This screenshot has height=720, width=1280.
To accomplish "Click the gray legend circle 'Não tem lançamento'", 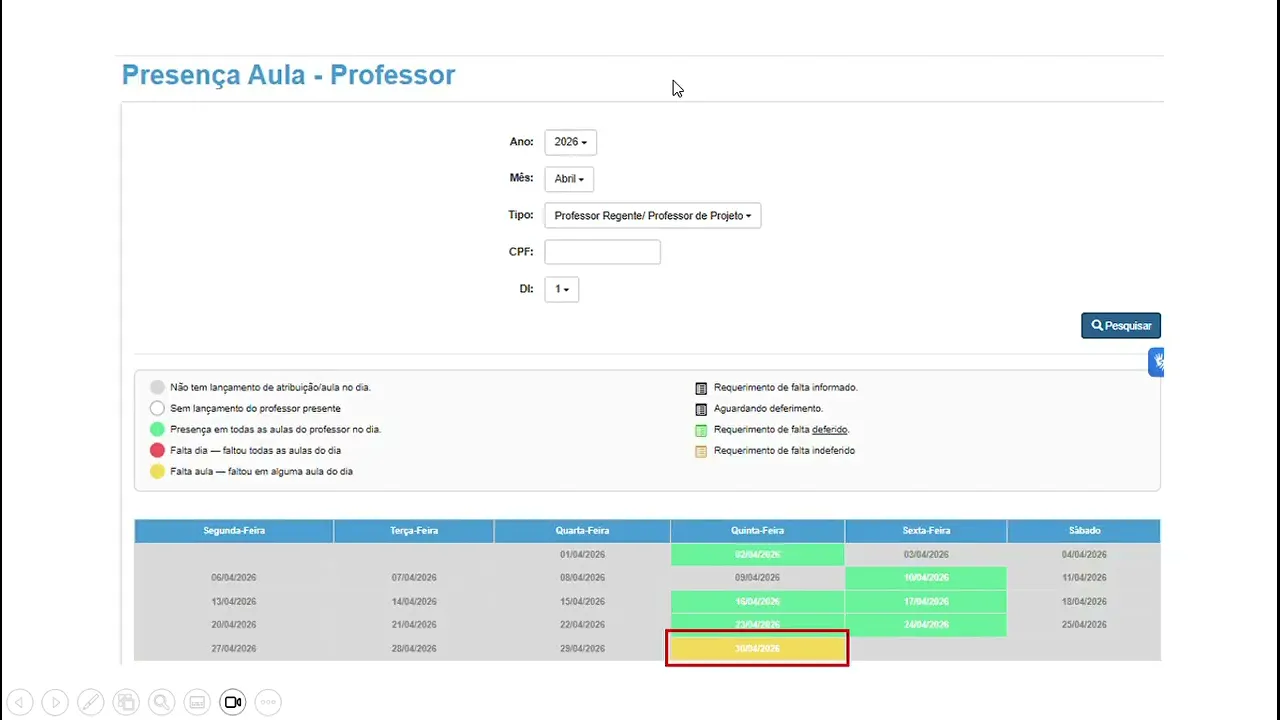I will point(157,387).
